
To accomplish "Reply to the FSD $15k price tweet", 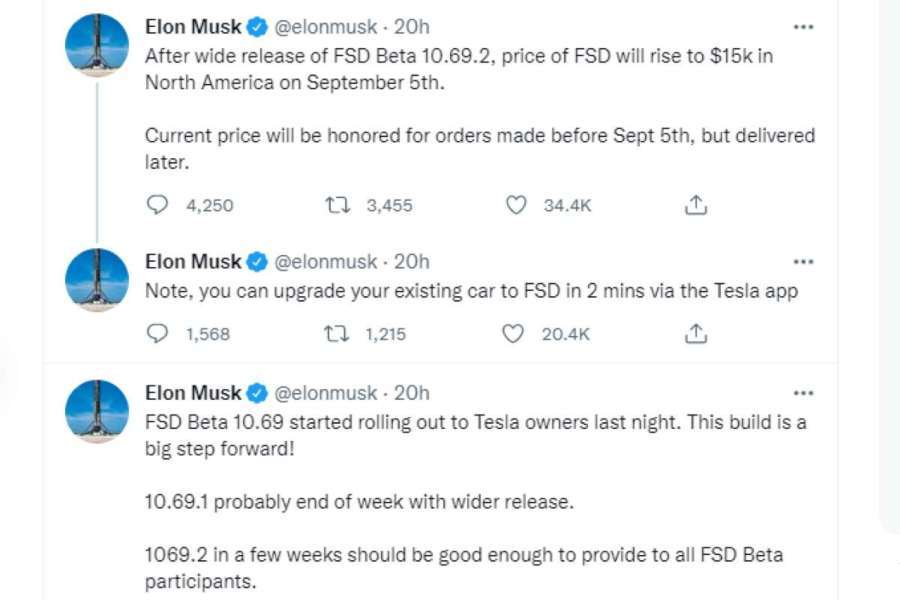I will [157, 205].
